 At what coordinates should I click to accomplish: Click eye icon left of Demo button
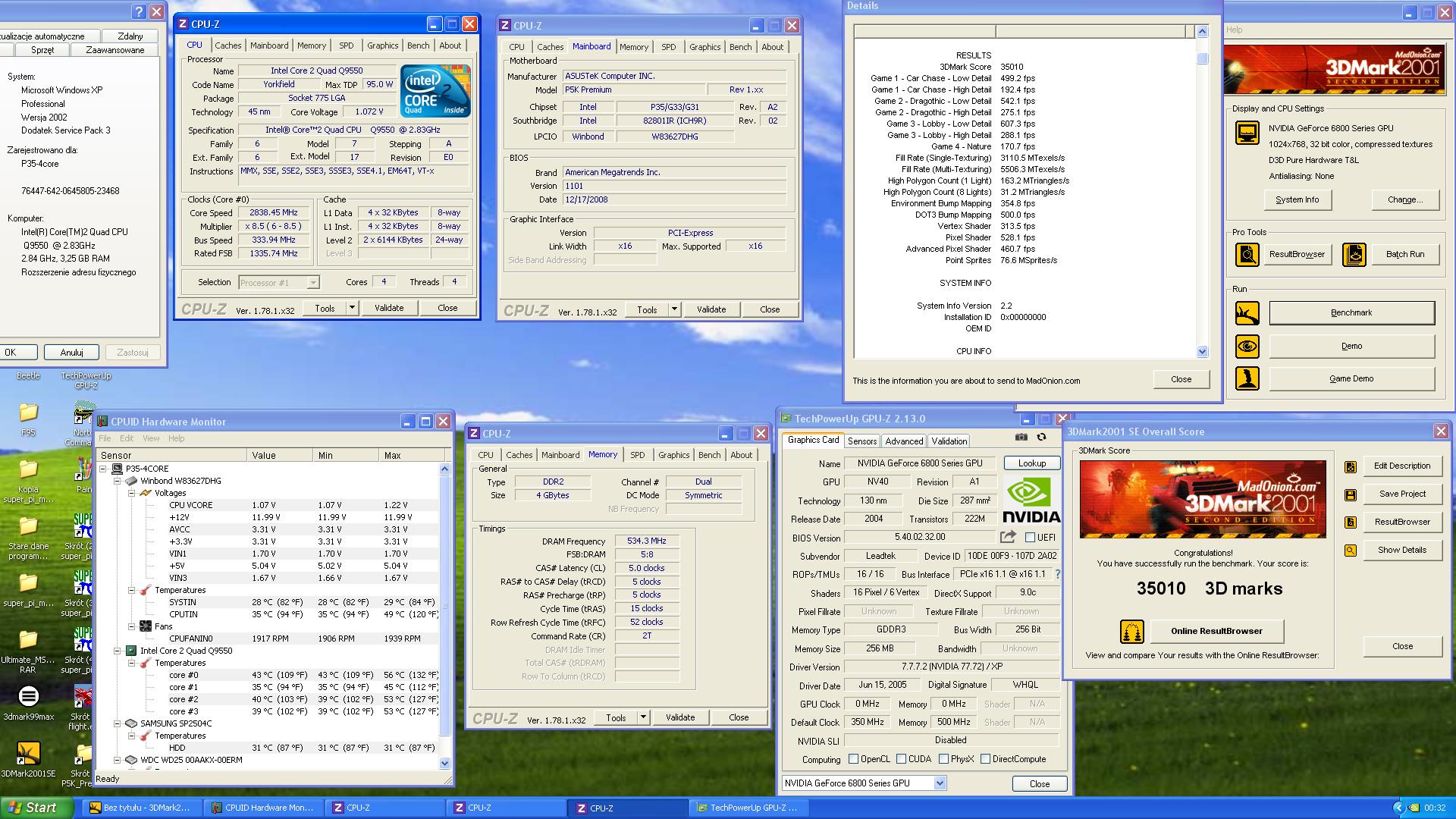click(x=1247, y=347)
